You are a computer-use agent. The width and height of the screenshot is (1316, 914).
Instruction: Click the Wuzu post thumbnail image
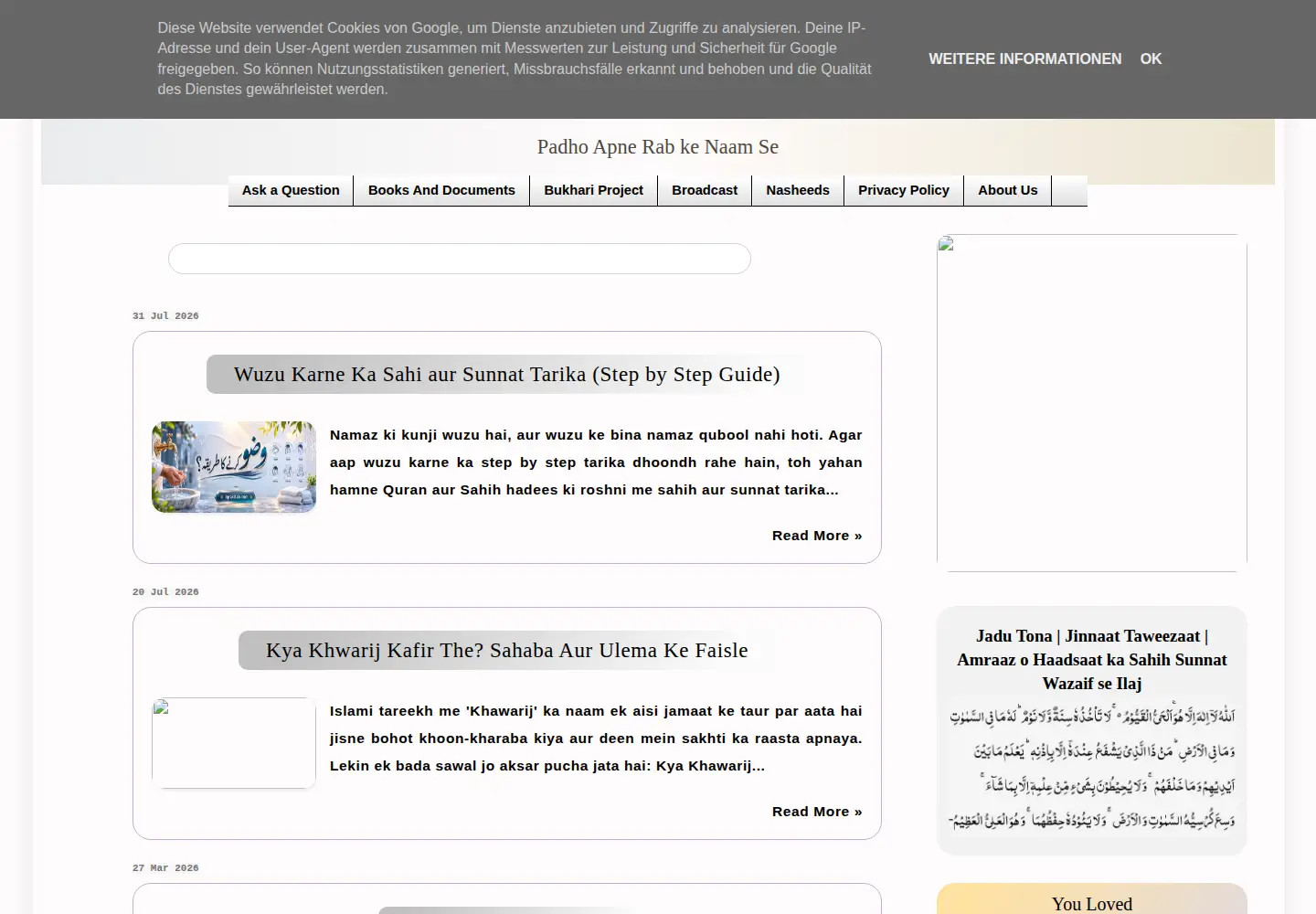[x=234, y=467]
